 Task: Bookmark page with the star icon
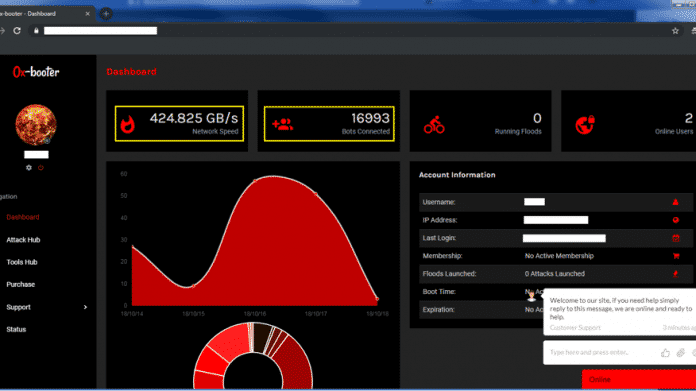point(675,31)
